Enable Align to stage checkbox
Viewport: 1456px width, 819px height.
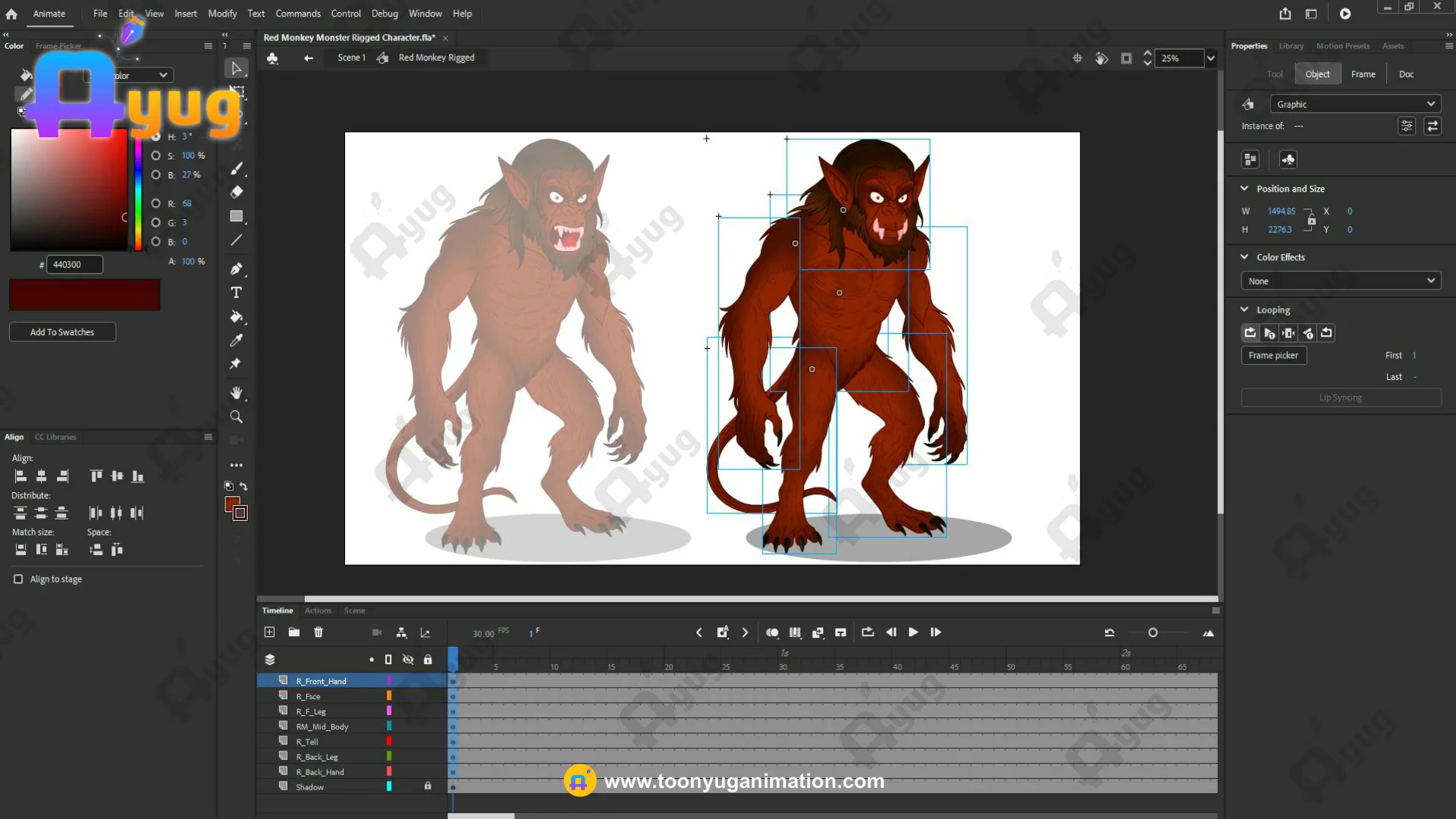pyautogui.click(x=18, y=579)
